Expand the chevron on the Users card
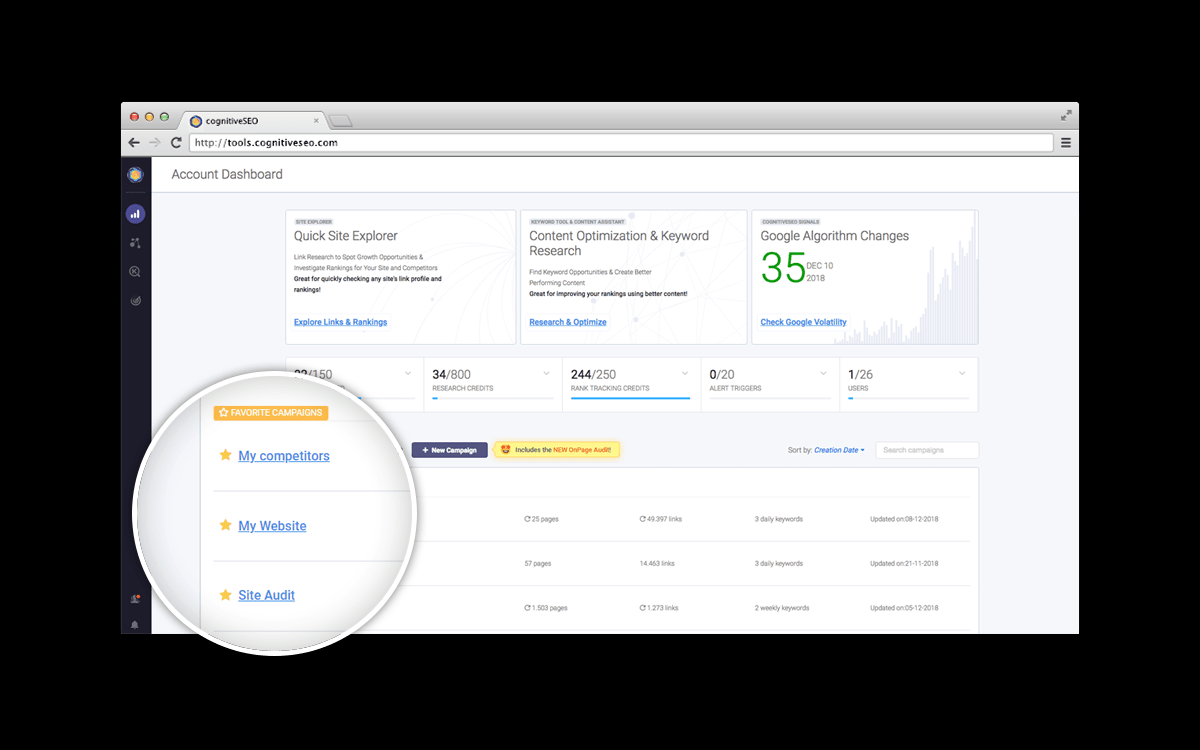 tap(962, 373)
